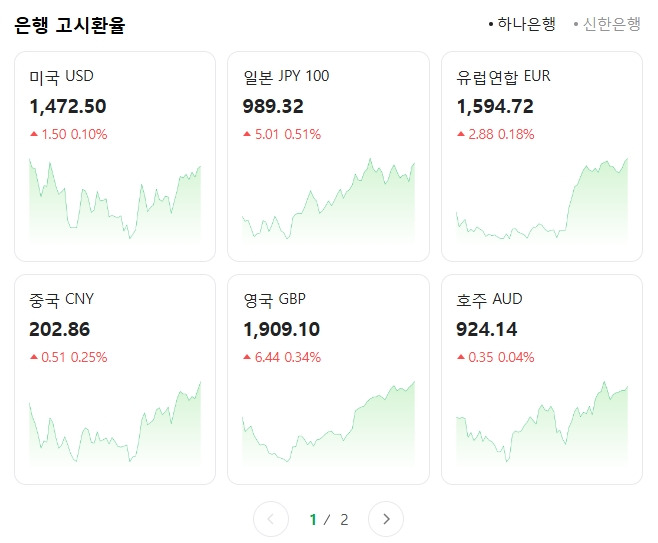Click the red up-triangle on USD card
Screen dimensions: 658x543
point(34,134)
